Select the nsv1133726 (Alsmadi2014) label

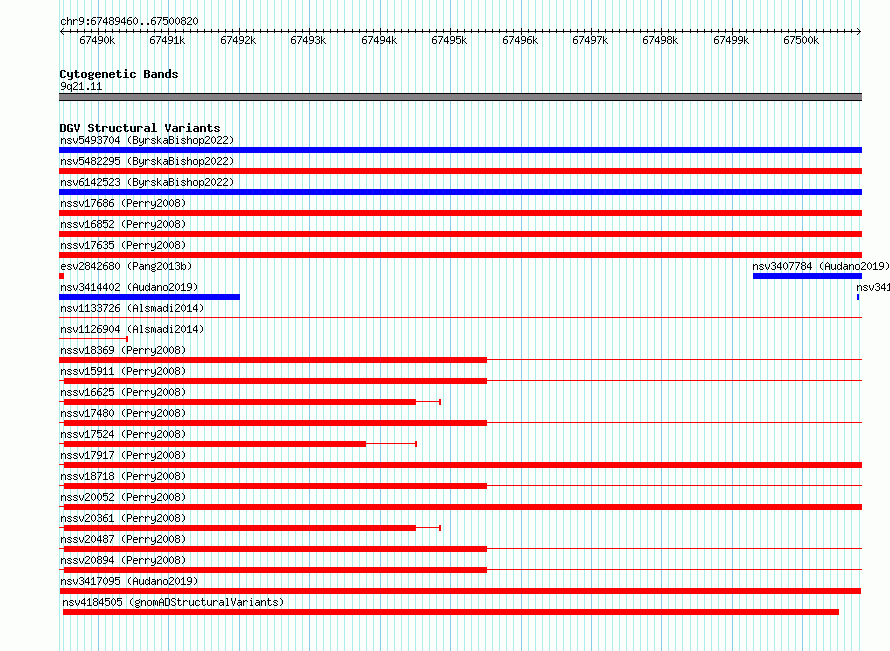click(x=132, y=308)
